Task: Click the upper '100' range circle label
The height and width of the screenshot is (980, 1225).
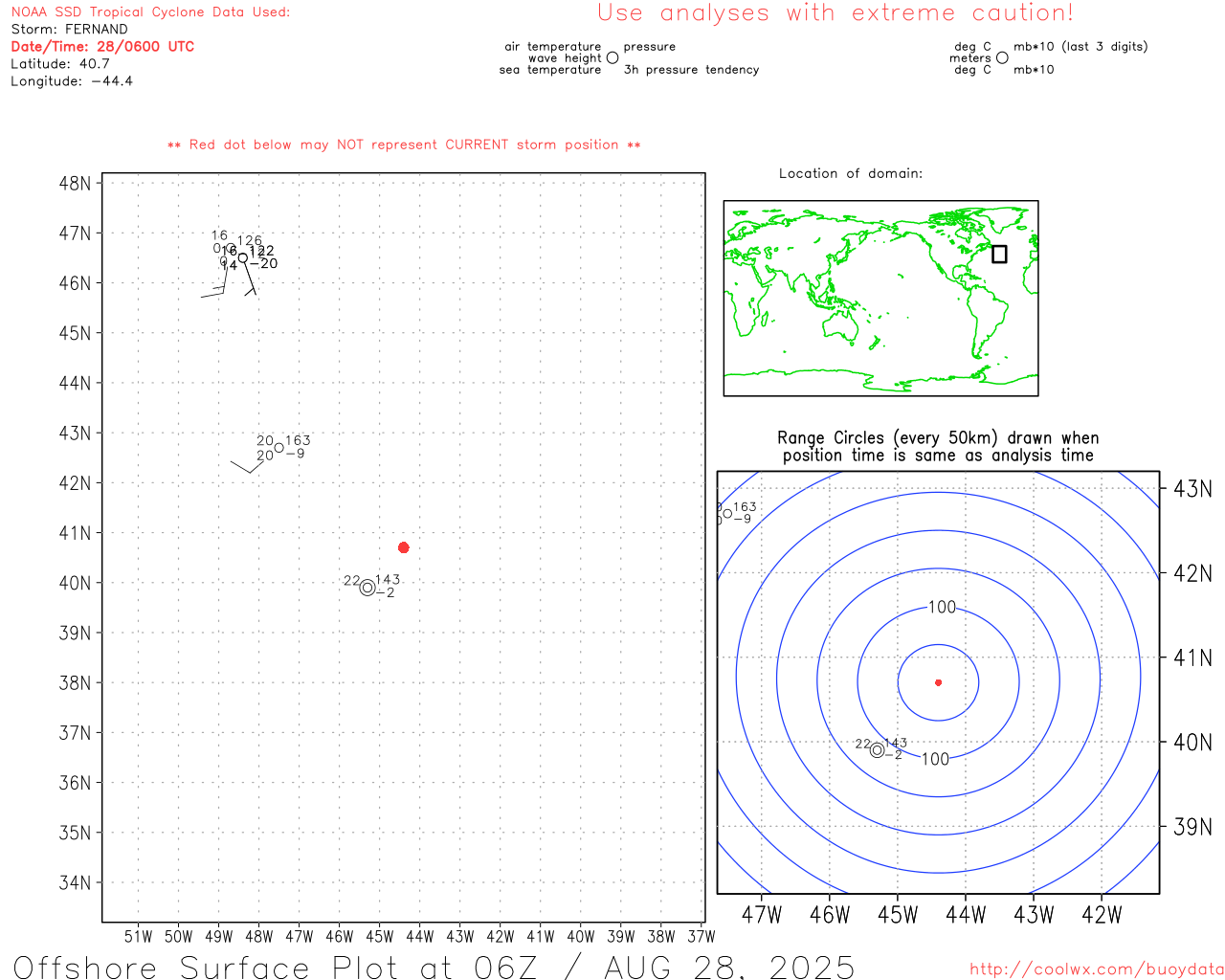Action: (942, 607)
